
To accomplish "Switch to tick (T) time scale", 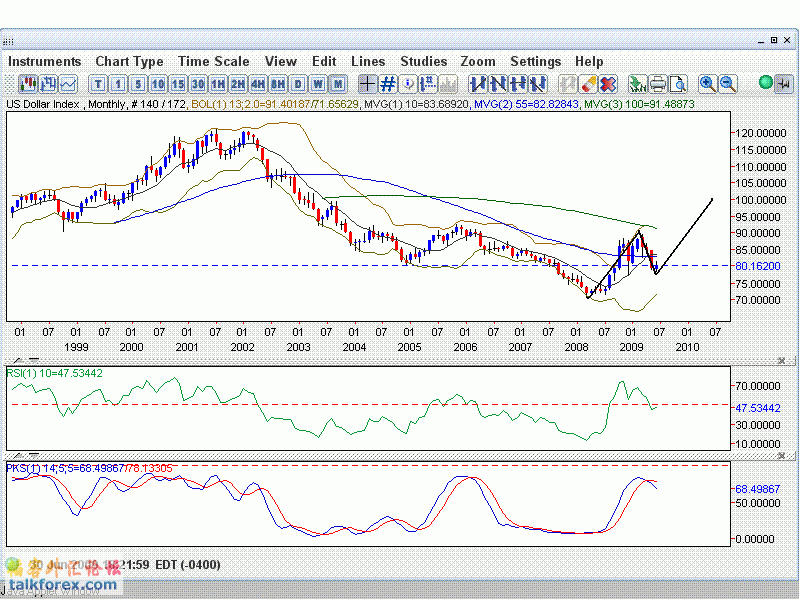I will (x=98, y=84).
